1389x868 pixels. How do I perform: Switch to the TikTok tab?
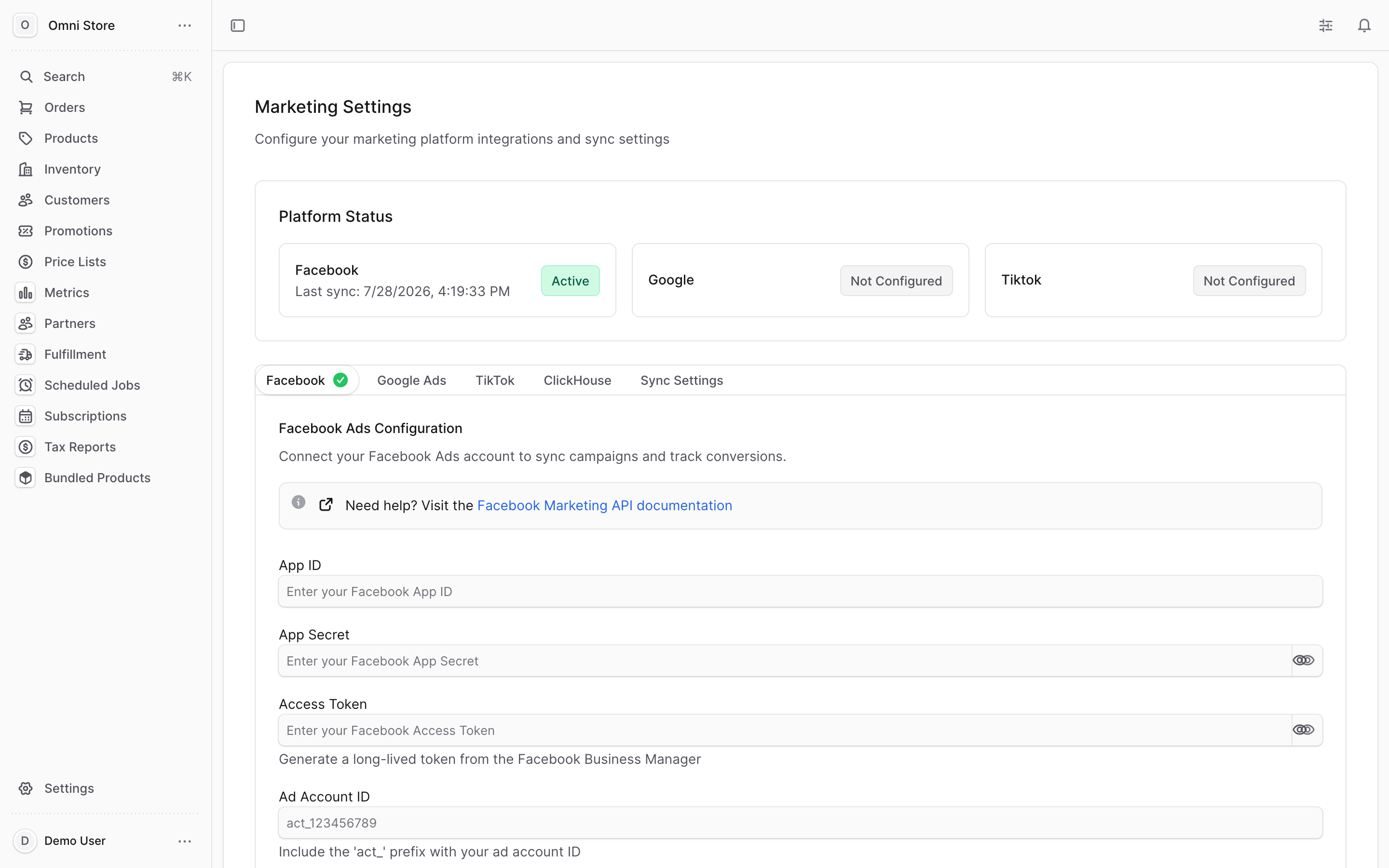[x=495, y=380]
